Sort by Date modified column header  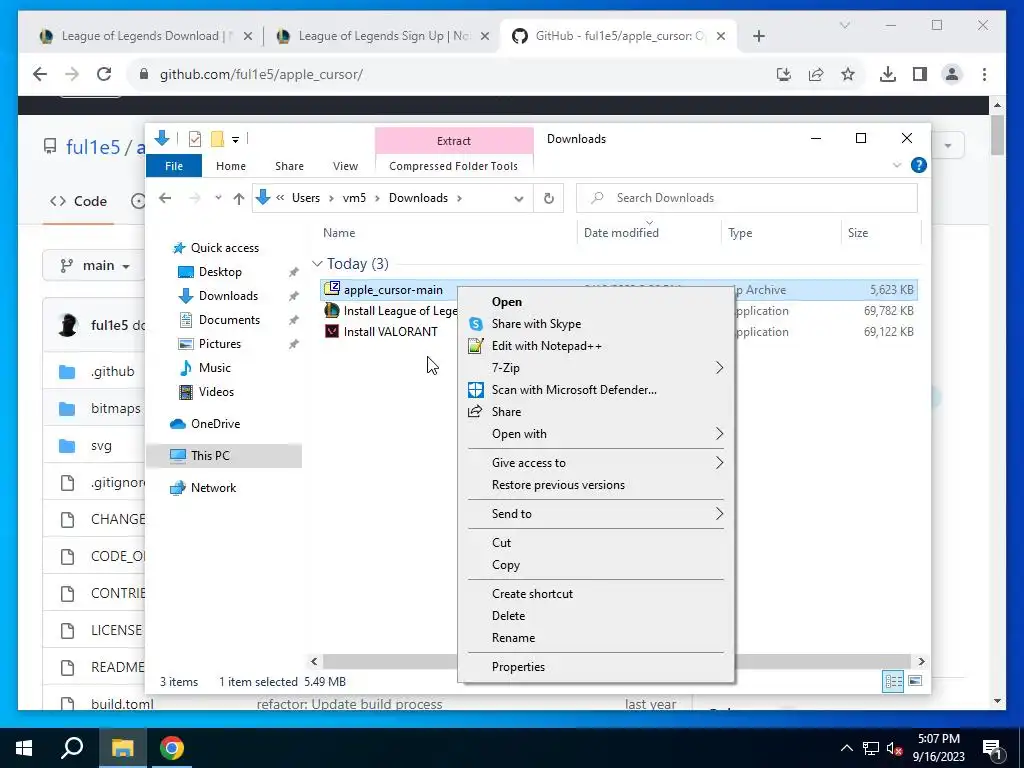point(621,232)
